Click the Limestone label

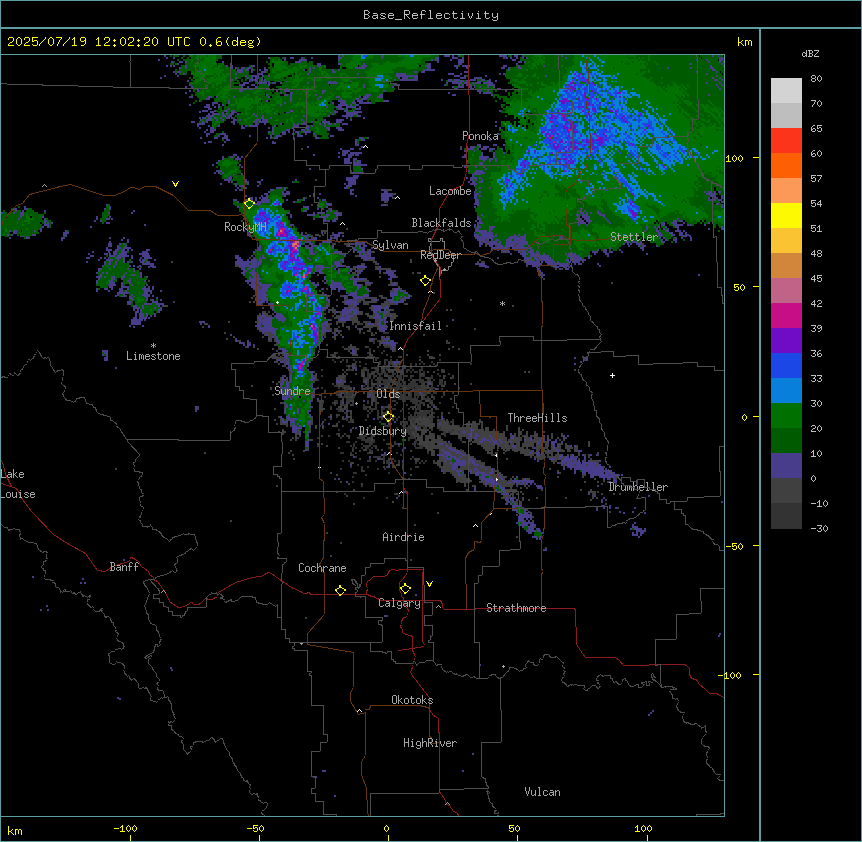coord(153,356)
